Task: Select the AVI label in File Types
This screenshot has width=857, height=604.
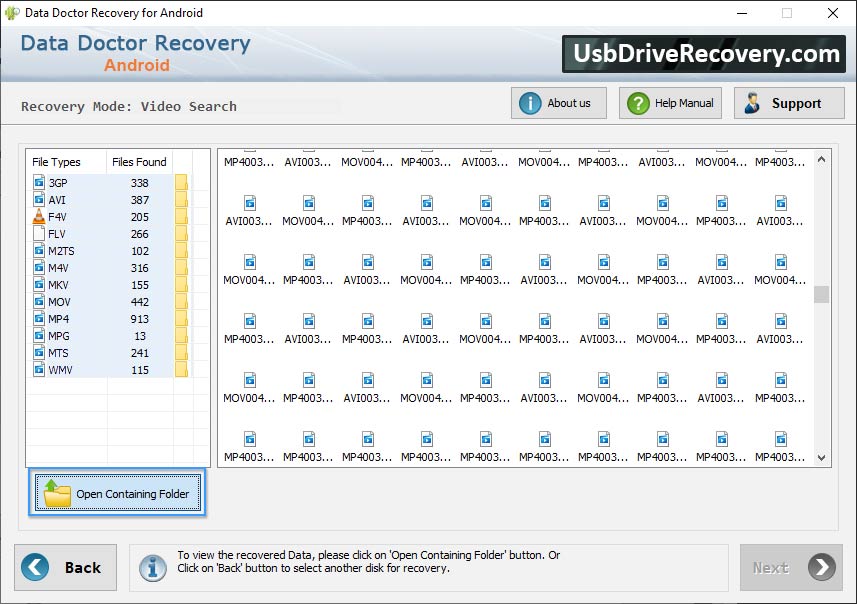Action: 57,200
